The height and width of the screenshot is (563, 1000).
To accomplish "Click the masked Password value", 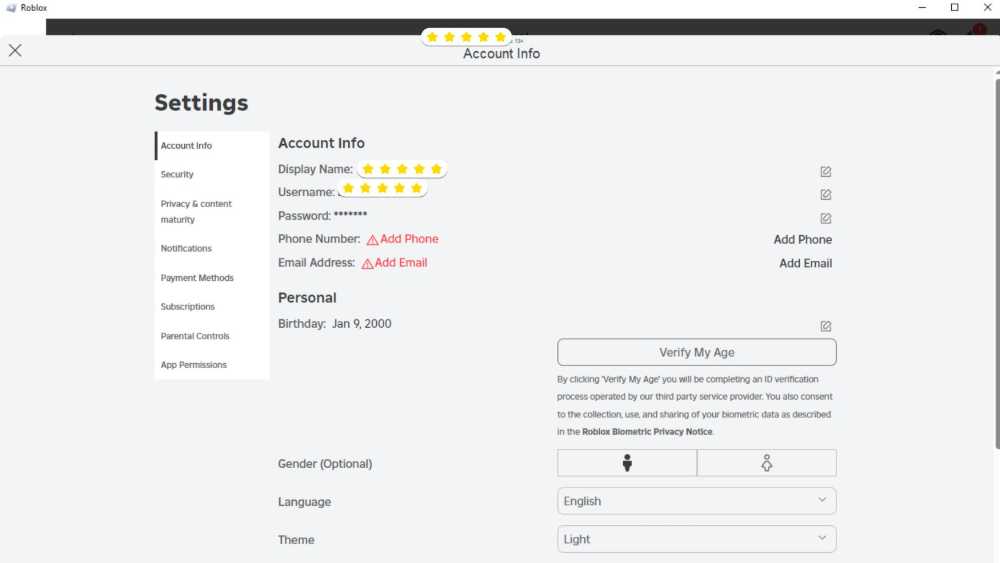I will pyautogui.click(x=350, y=215).
